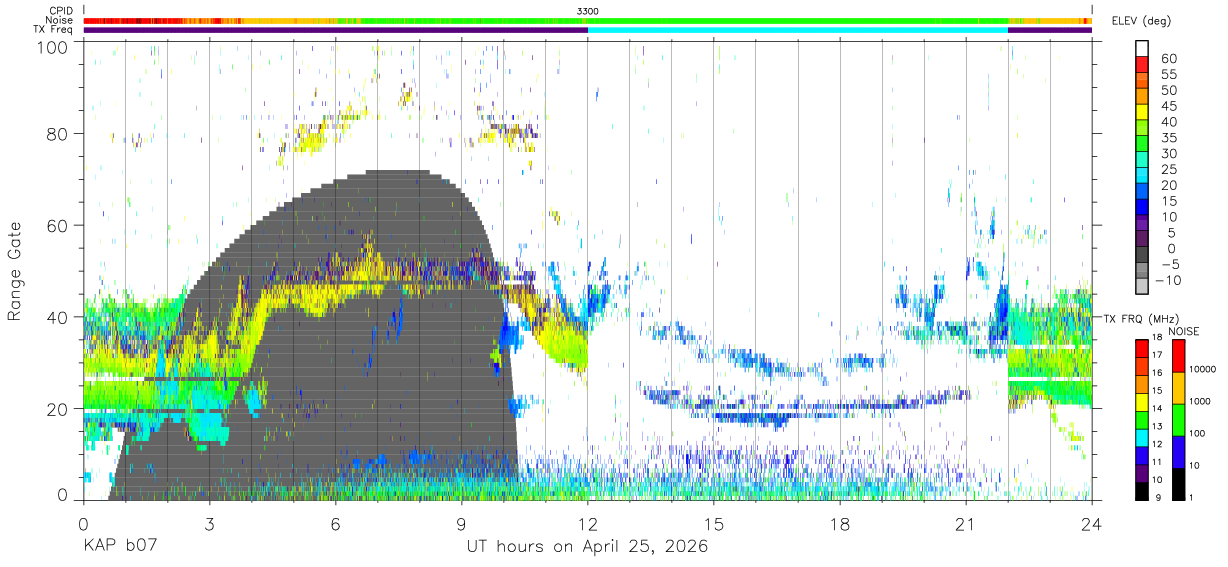Click the red top swatch of TX FRQ legend
Screen dimensions: 1228x567
coord(1142,348)
